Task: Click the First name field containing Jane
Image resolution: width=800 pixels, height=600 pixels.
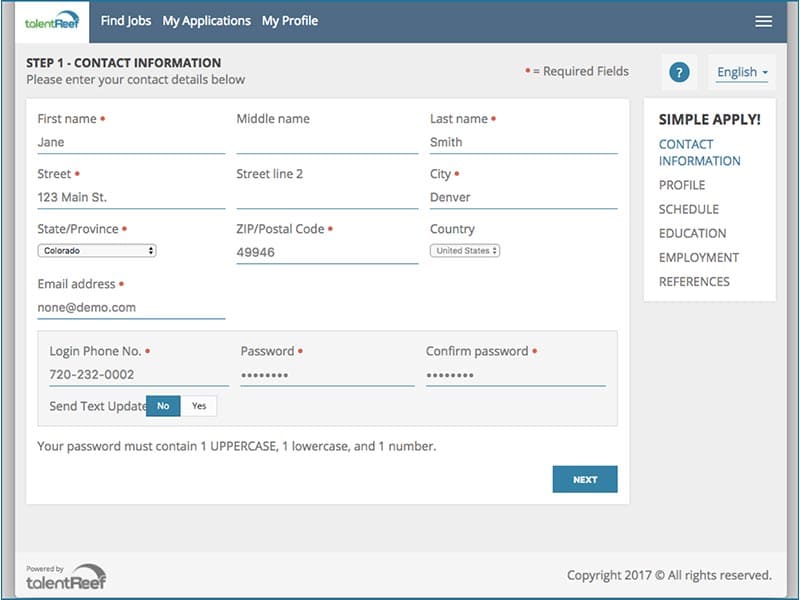Action: pos(130,143)
